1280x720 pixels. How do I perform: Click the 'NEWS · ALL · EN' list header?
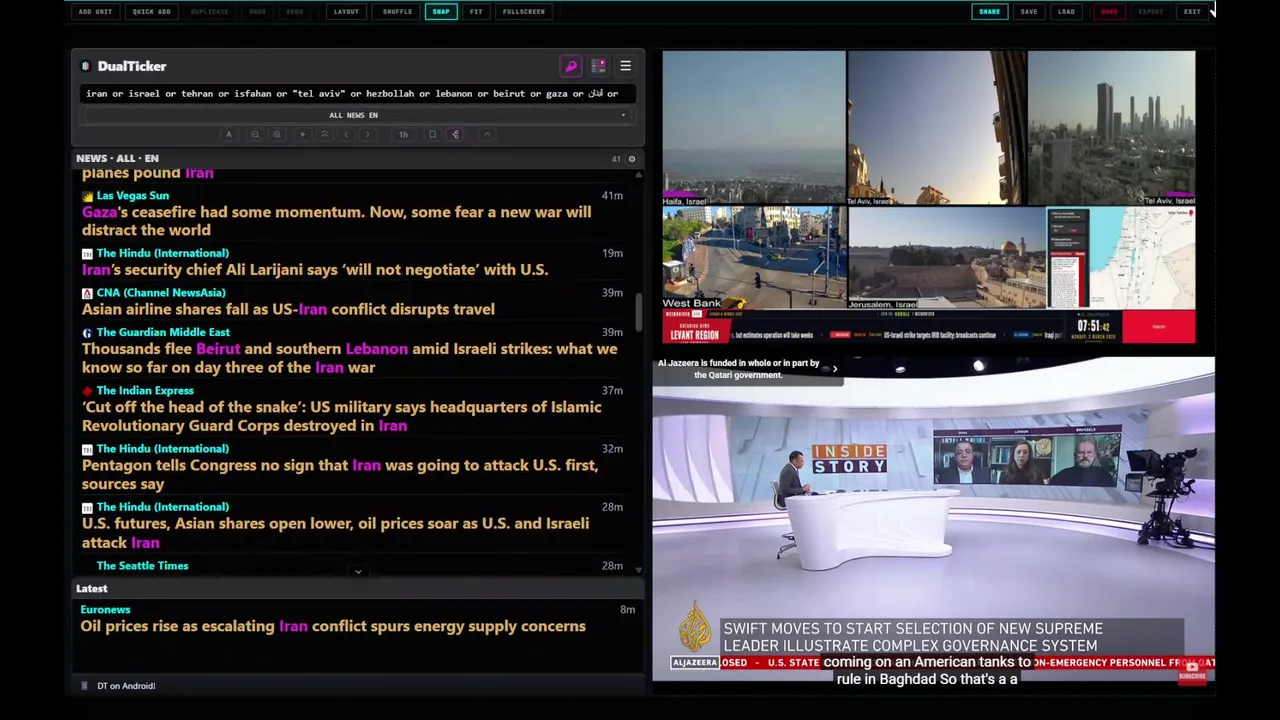[x=117, y=159]
